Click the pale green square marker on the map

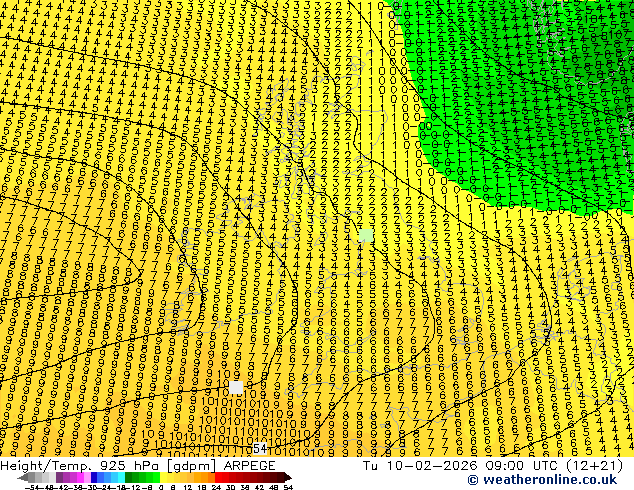tap(366, 235)
